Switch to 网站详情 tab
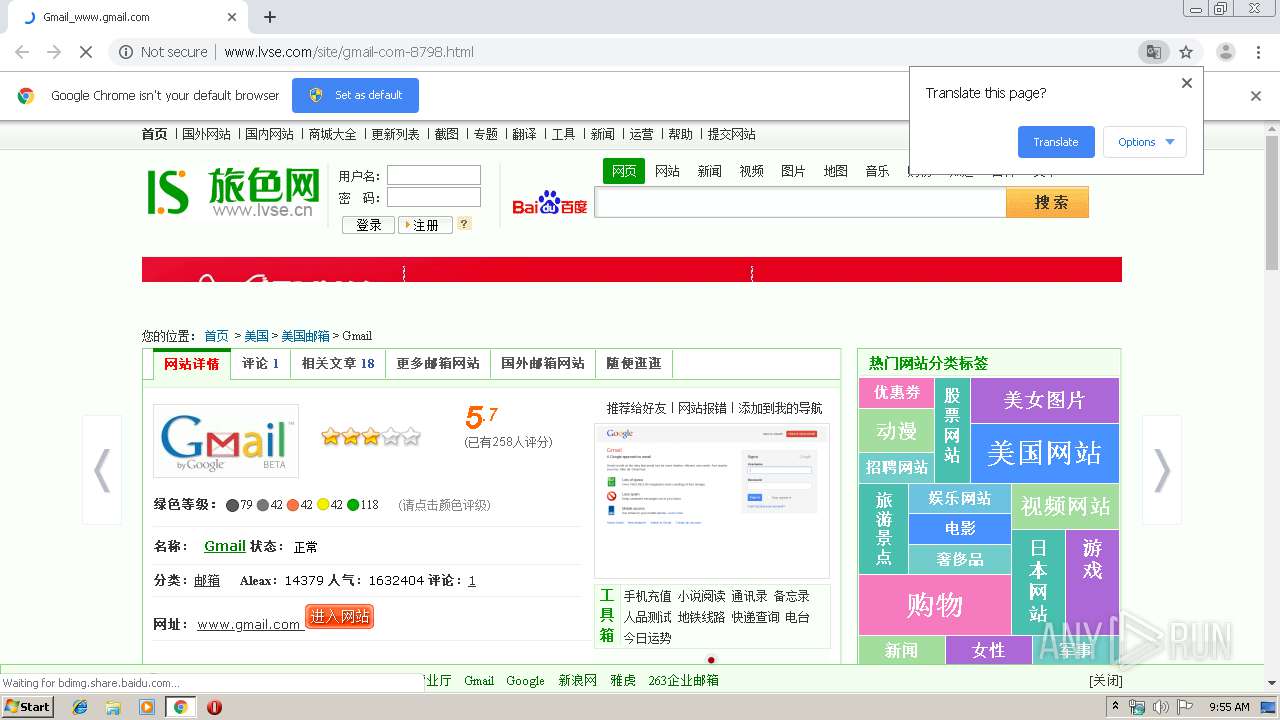 click(191, 364)
